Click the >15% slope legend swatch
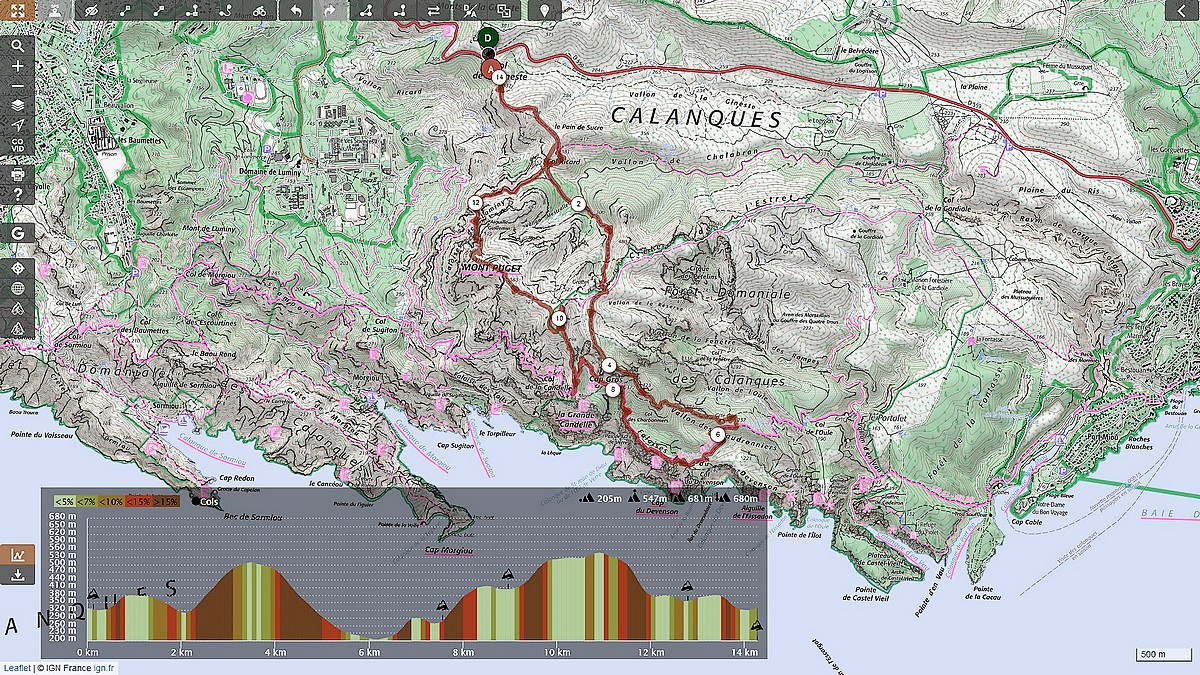The width and height of the screenshot is (1200, 675). click(166, 501)
